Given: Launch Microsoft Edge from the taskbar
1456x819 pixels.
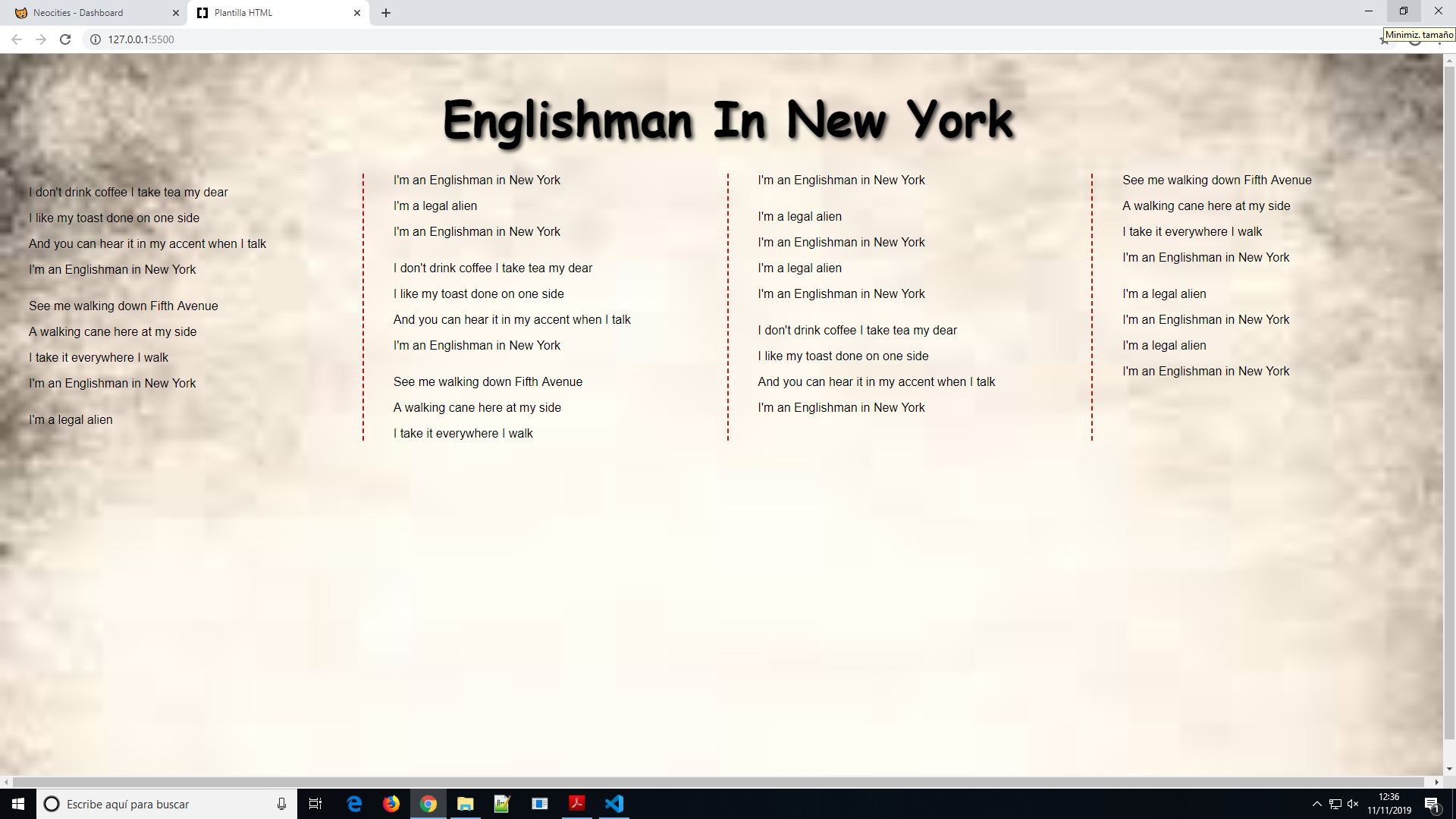Looking at the screenshot, I should tap(354, 804).
